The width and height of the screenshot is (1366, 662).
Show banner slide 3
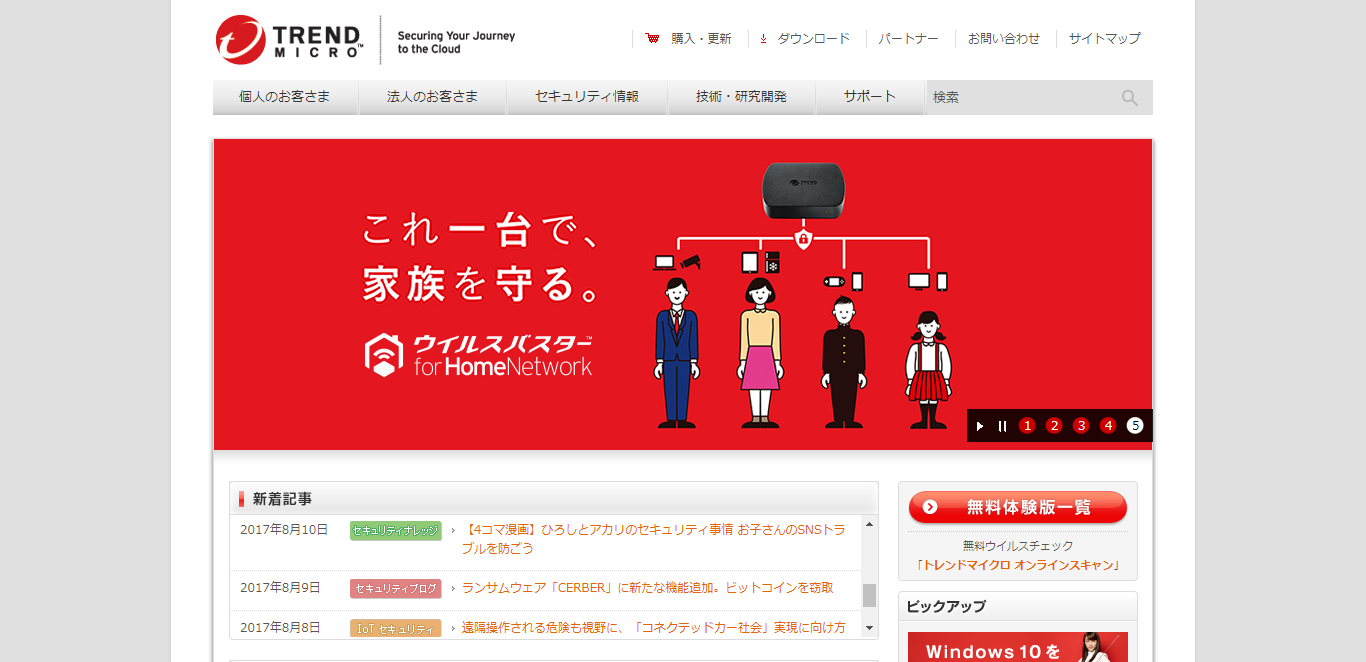[1081, 425]
